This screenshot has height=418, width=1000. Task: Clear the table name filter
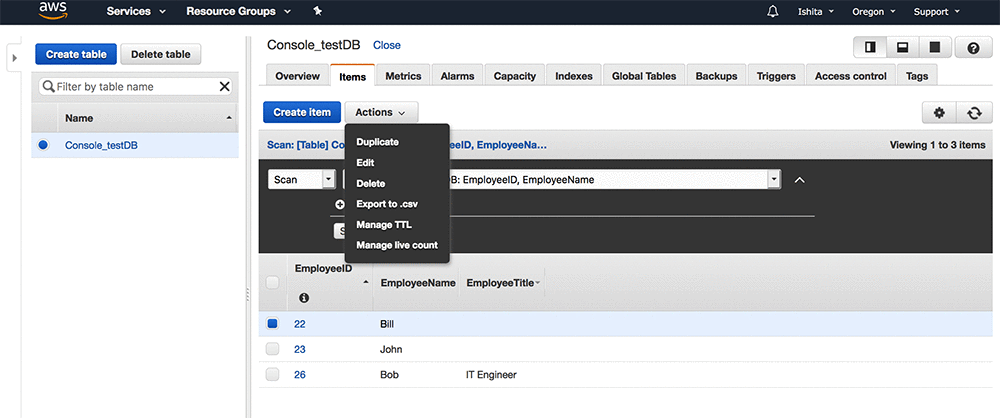(224, 86)
